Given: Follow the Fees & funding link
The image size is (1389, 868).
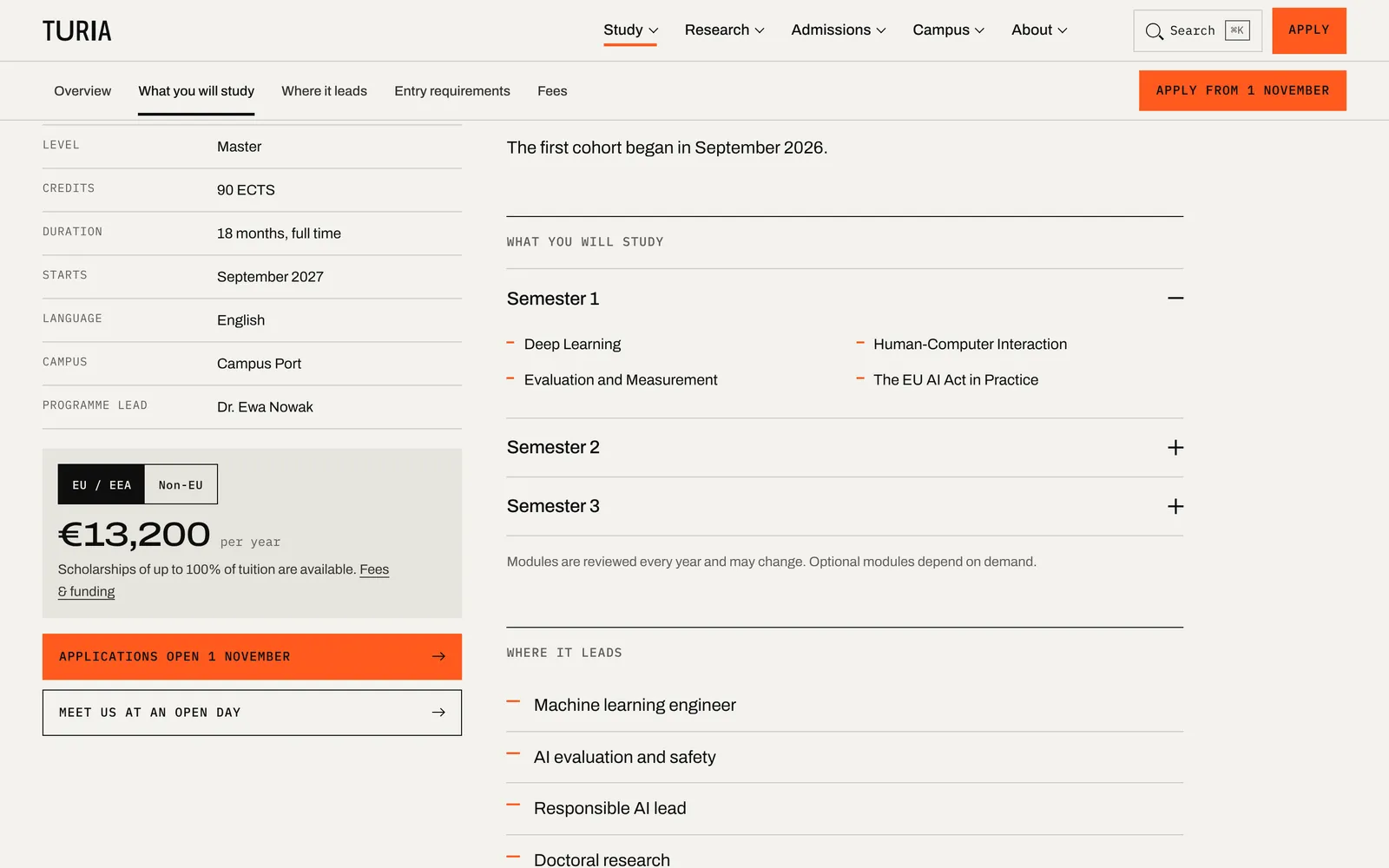Looking at the screenshot, I should (x=374, y=570).
